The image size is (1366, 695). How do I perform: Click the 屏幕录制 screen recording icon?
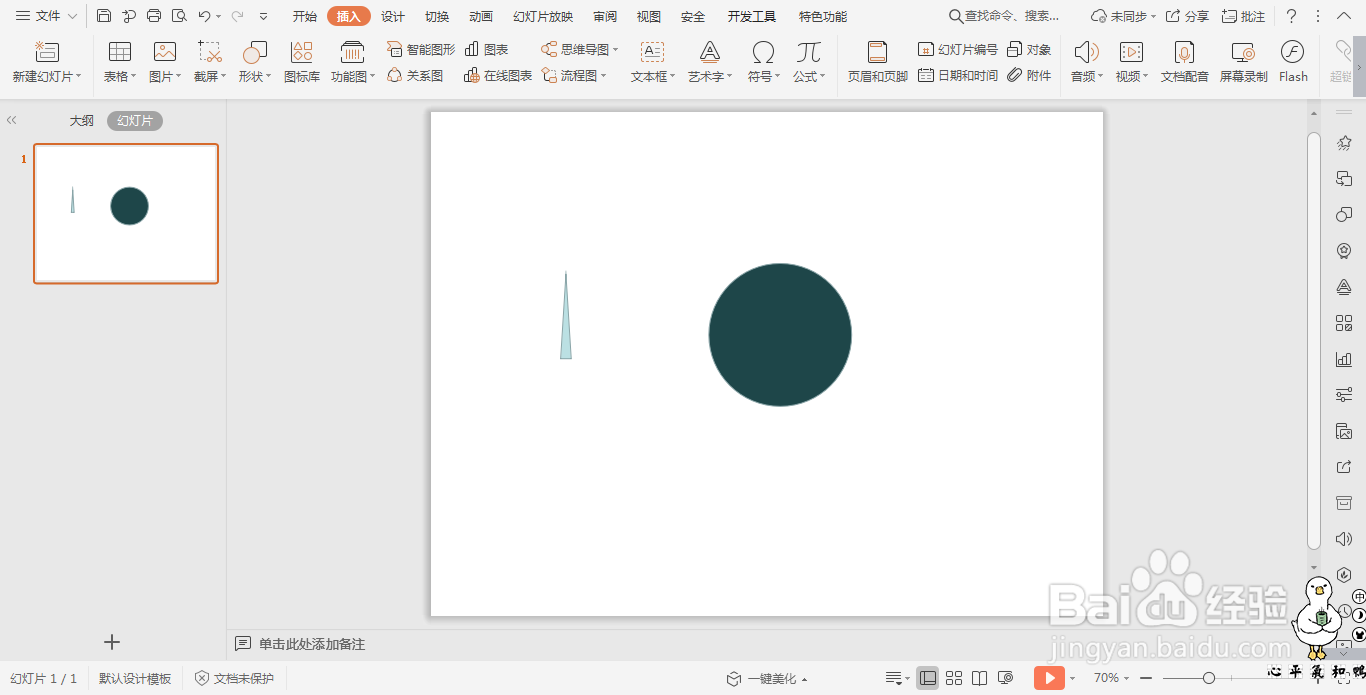coord(1243,52)
